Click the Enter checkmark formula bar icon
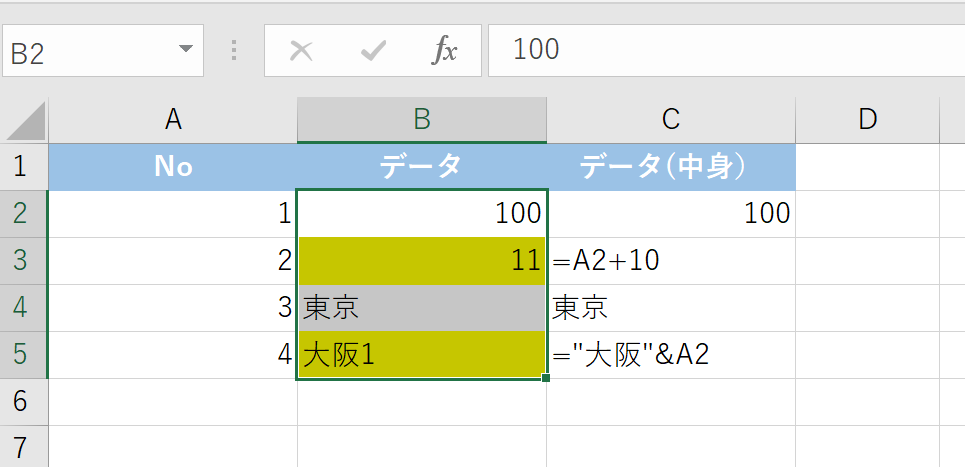Viewport: 965px width, 467px height. coord(373,51)
